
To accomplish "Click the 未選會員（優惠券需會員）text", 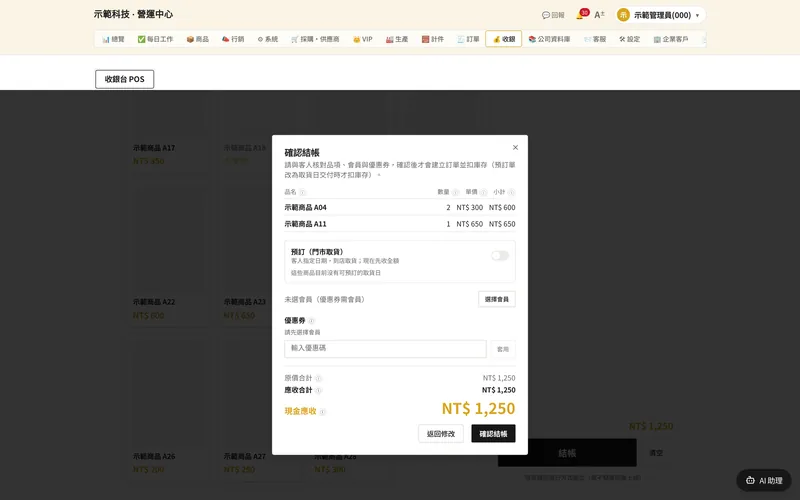I will pos(325,299).
